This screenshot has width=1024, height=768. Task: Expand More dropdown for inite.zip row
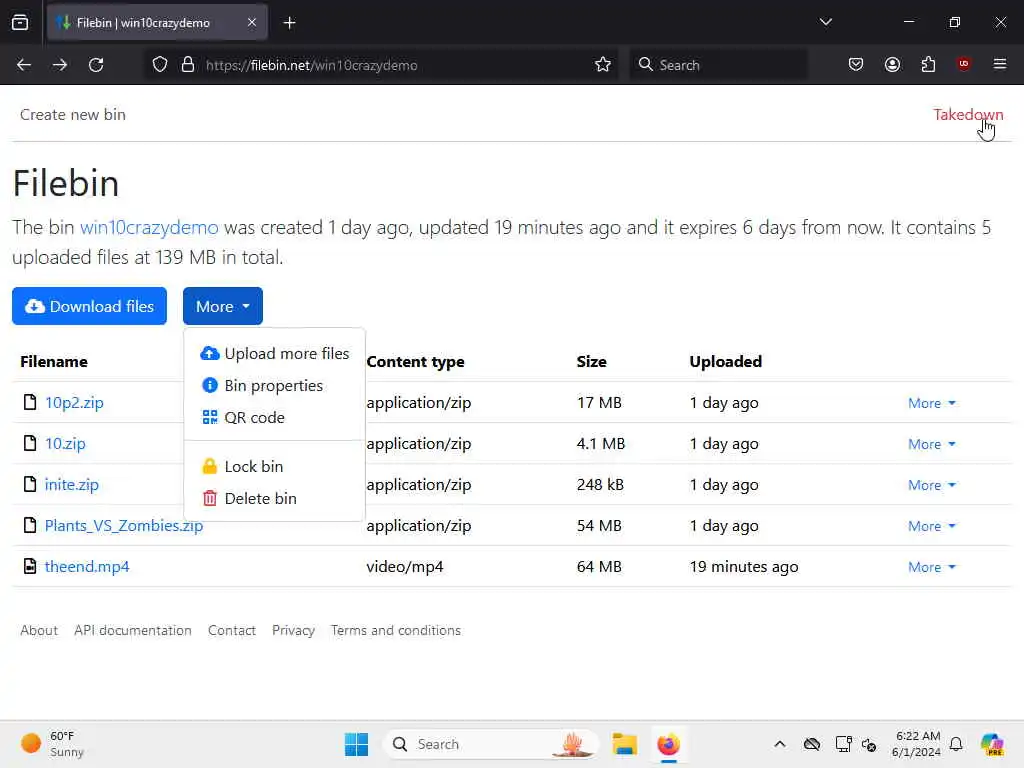tap(932, 485)
